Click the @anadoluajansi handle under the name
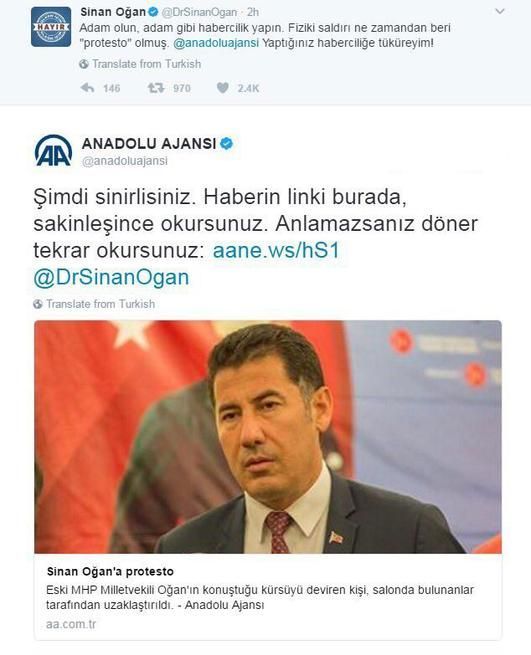Viewport: 531px width, 655px height. coord(124,161)
